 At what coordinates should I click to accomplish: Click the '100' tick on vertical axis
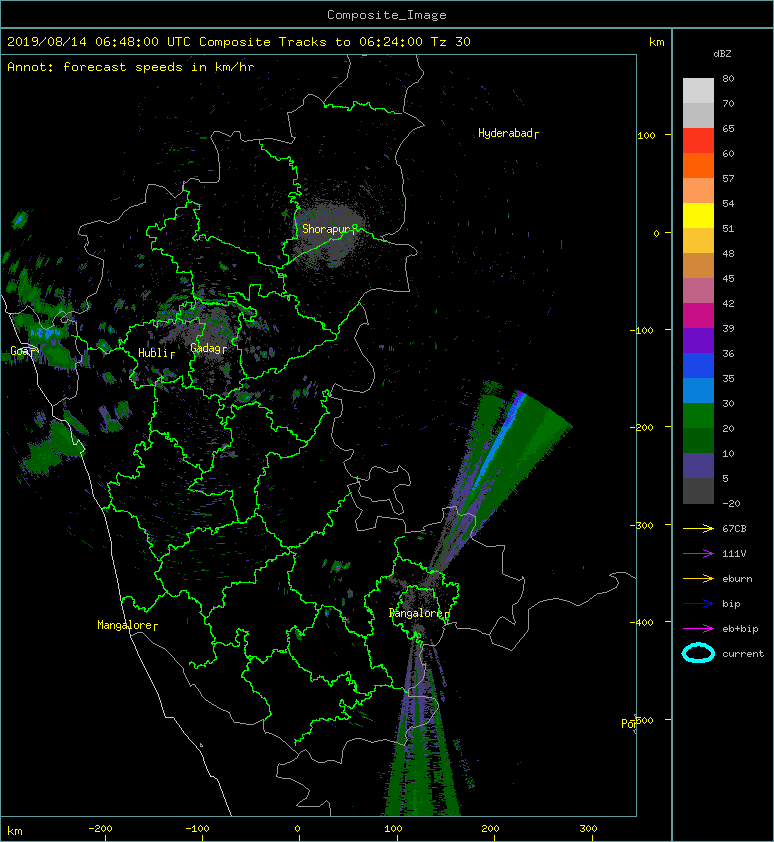tap(646, 135)
